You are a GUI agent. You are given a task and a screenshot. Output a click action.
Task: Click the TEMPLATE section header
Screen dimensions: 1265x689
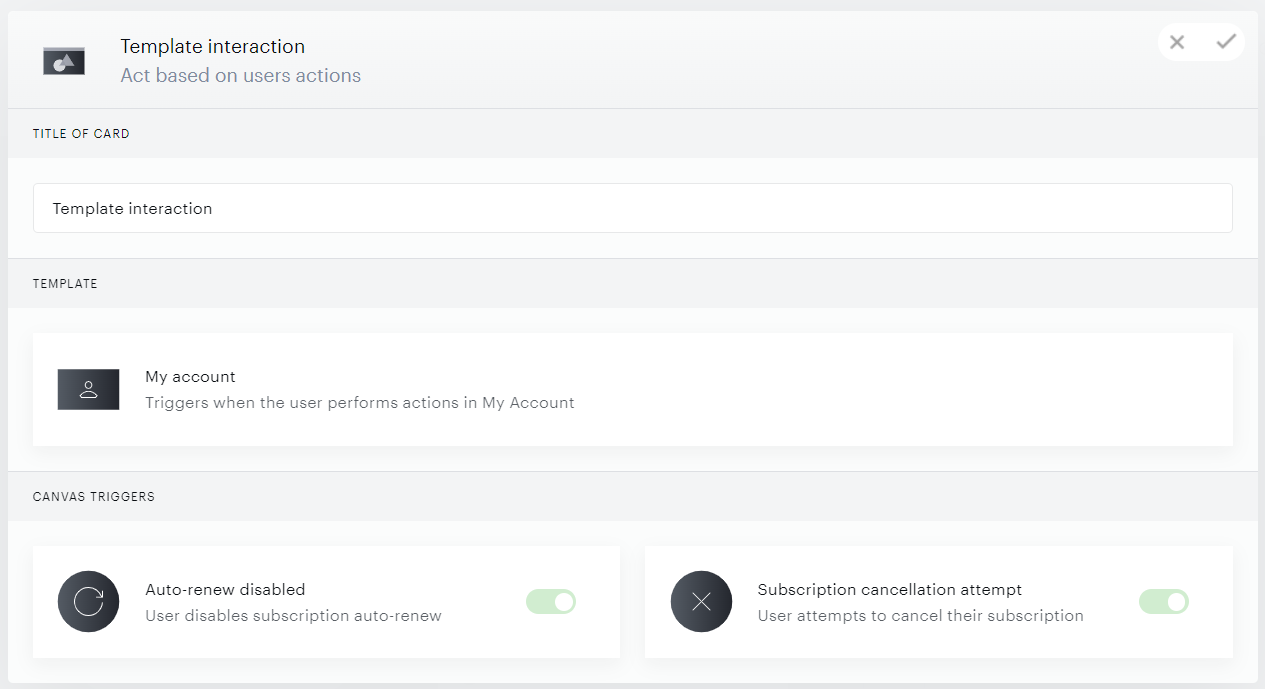click(65, 284)
